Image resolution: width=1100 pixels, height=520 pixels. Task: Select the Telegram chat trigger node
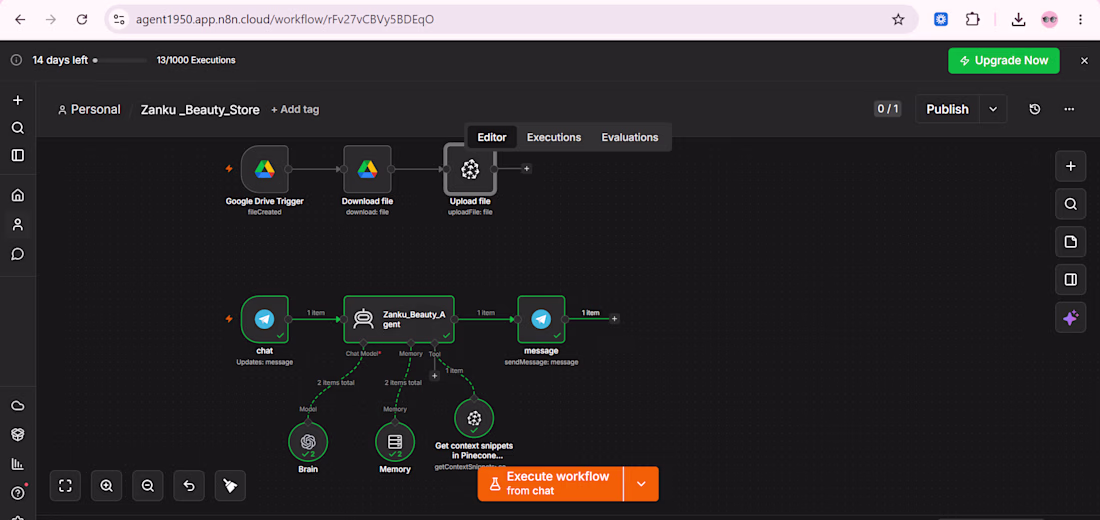tap(264, 319)
